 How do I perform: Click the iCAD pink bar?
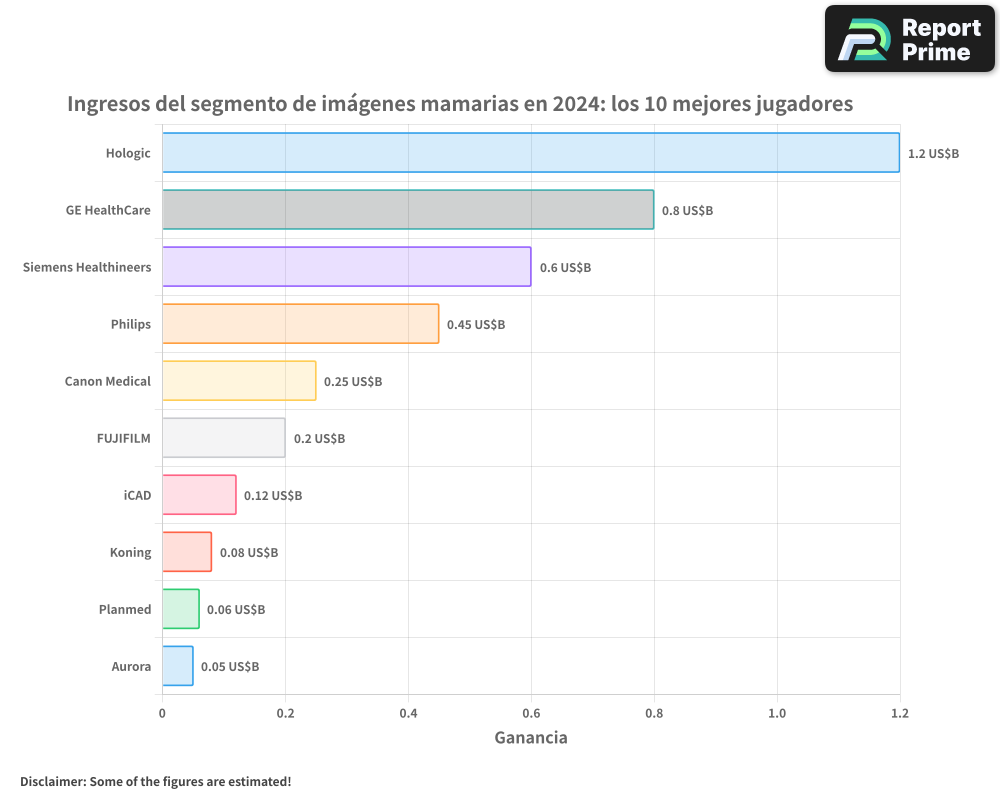(198, 495)
